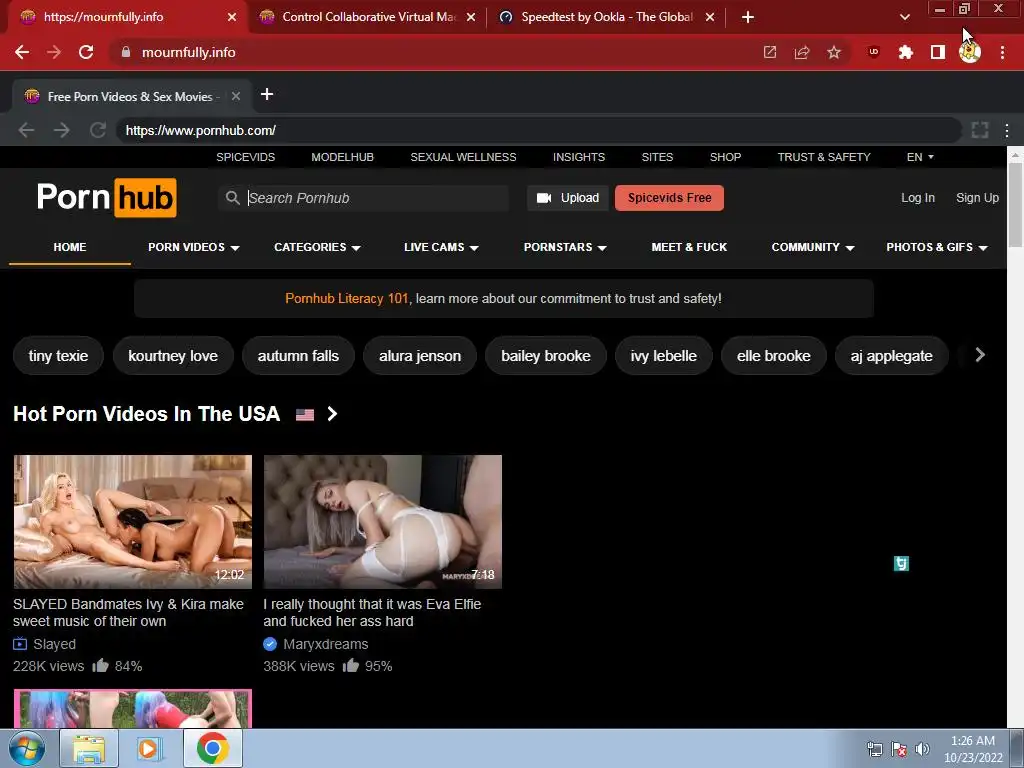The image size is (1024, 768).
Task: Click Log In
Action: pyautogui.click(x=918, y=198)
